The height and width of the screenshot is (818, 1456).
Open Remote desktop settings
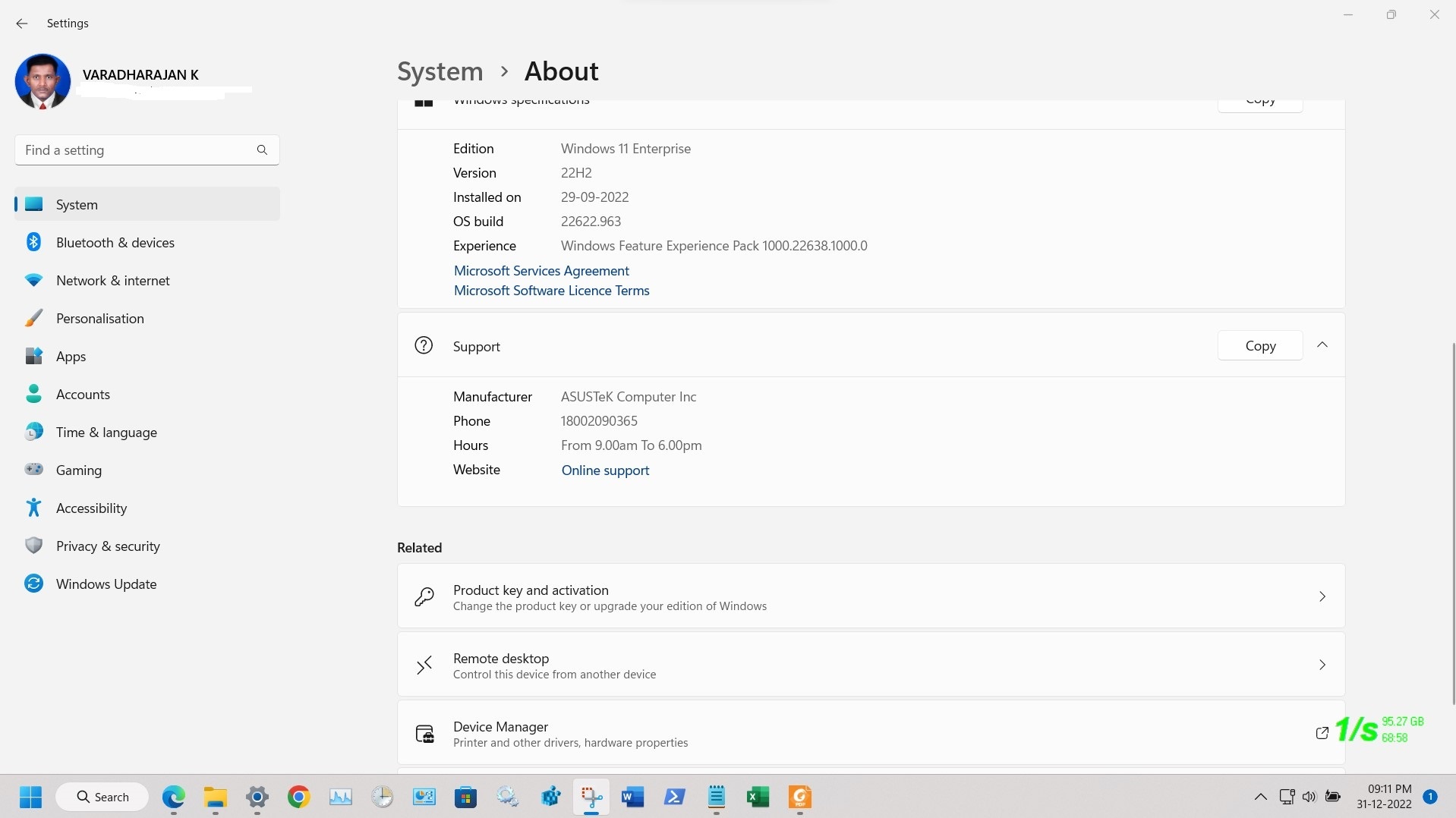pyautogui.click(x=871, y=664)
